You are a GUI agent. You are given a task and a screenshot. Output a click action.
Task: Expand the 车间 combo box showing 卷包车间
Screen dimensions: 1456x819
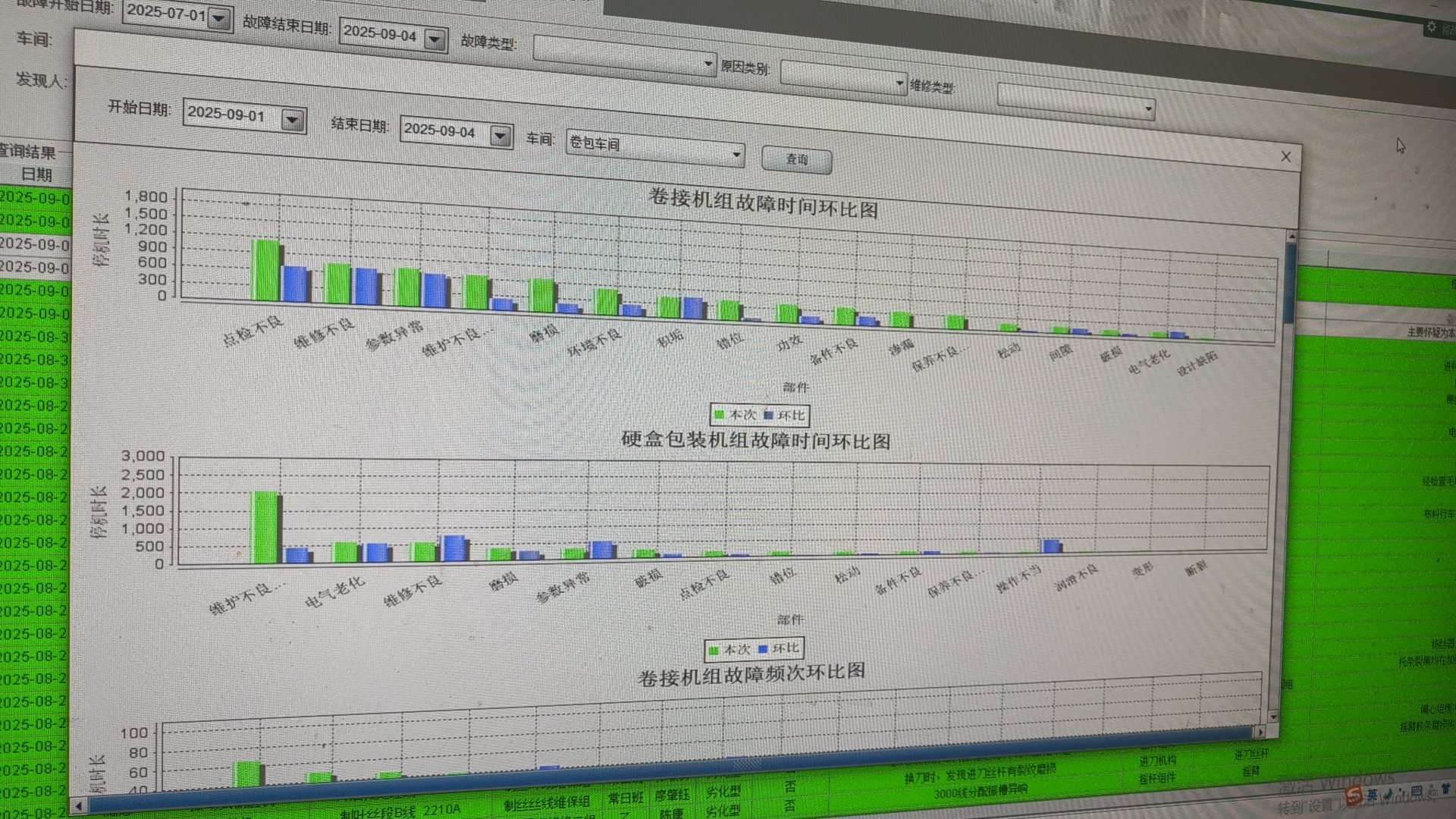coord(736,155)
